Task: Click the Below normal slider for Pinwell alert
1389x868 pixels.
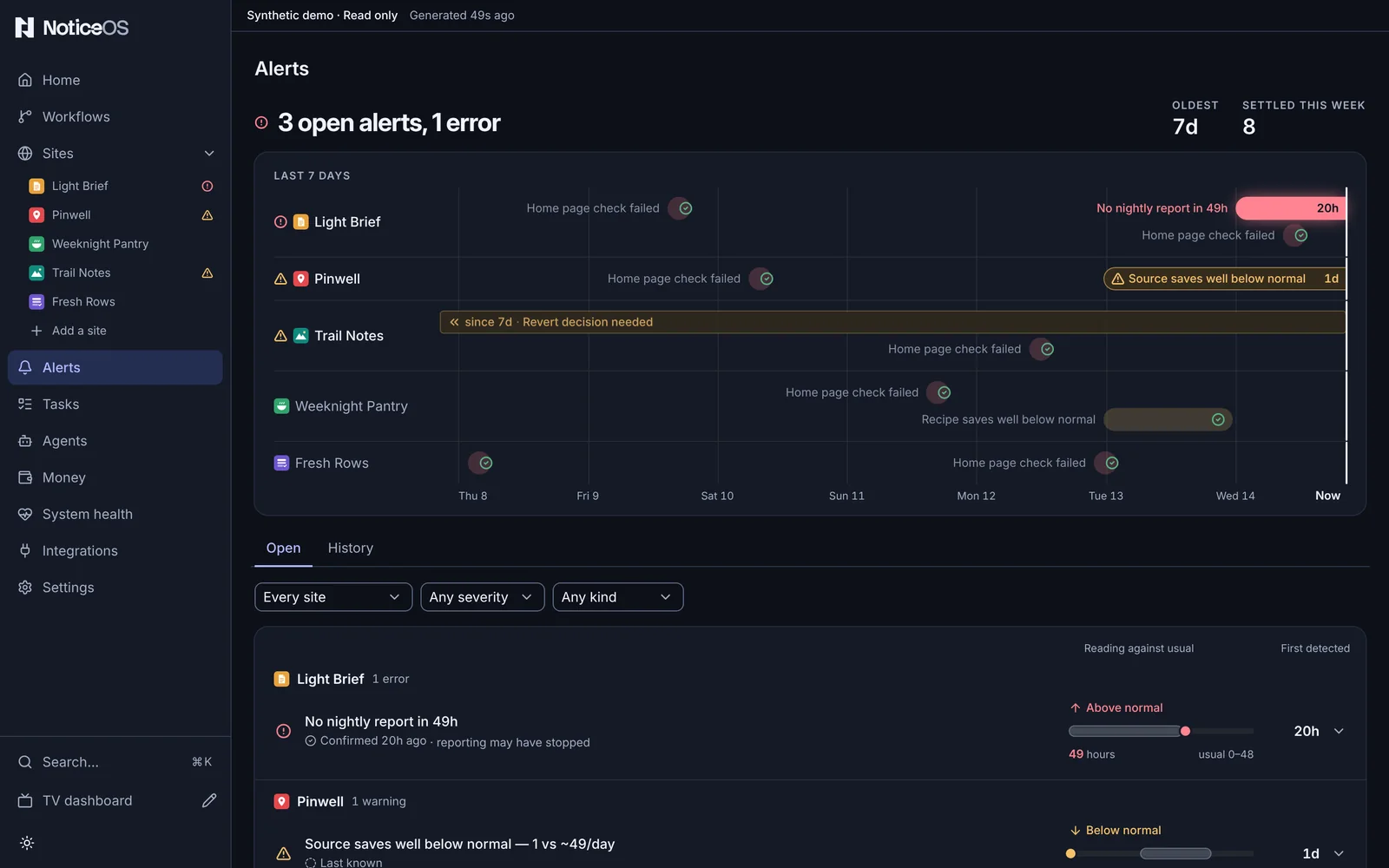Action: click(1161, 853)
